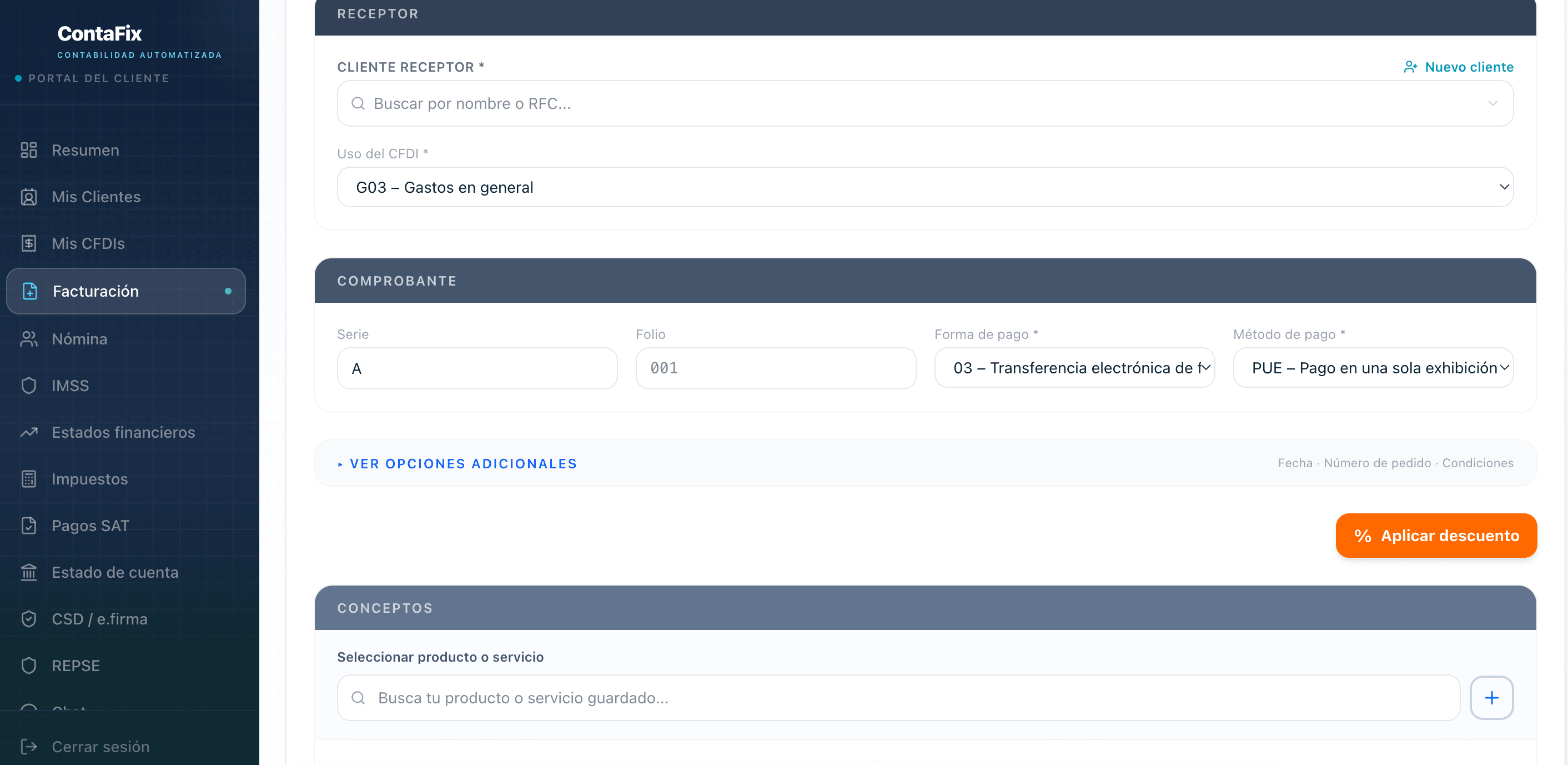The image size is (1568, 765).
Task: Click the CONCEPTOS section header
Action: tap(925, 608)
